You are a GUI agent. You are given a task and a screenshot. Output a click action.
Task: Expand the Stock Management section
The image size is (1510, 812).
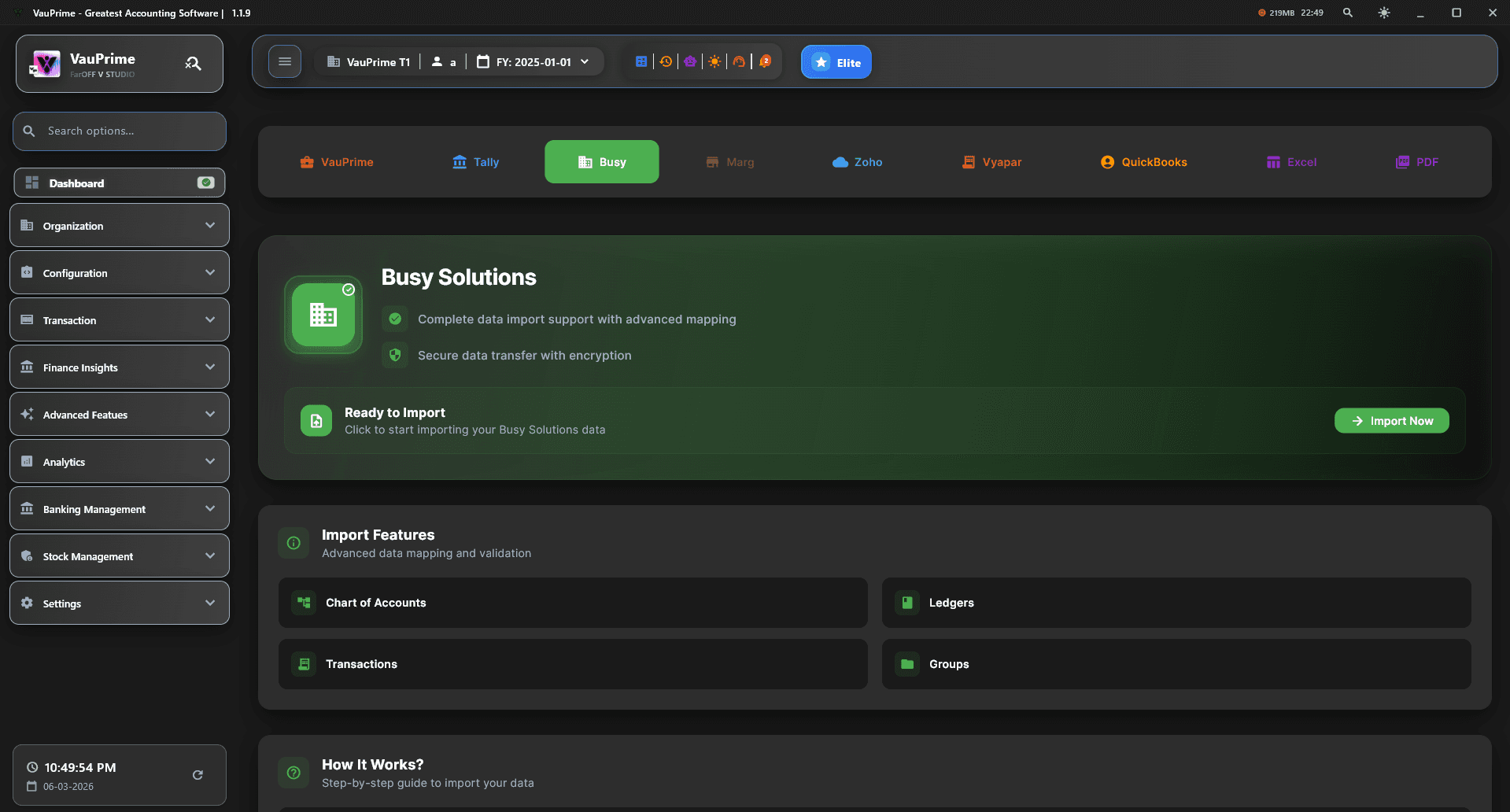point(120,555)
